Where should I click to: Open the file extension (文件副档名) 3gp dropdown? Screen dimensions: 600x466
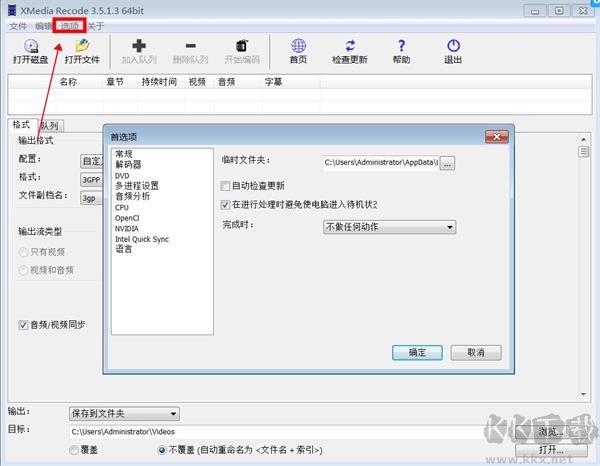tap(92, 198)
